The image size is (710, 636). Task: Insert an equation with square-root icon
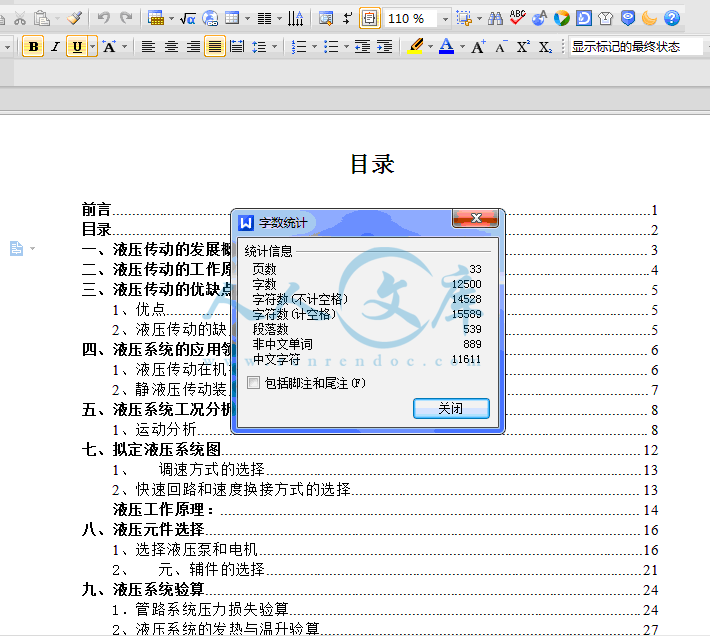point(187,19)
